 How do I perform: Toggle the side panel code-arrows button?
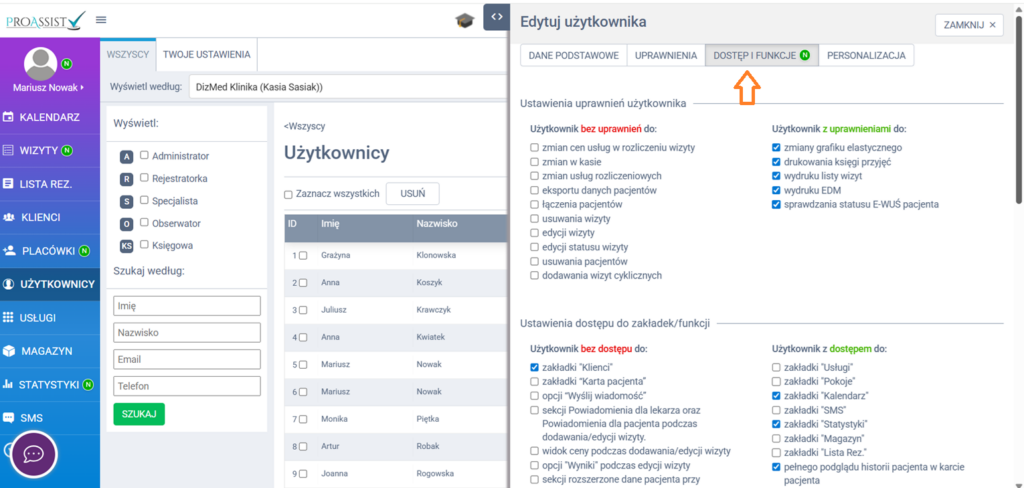click(497, 17)
